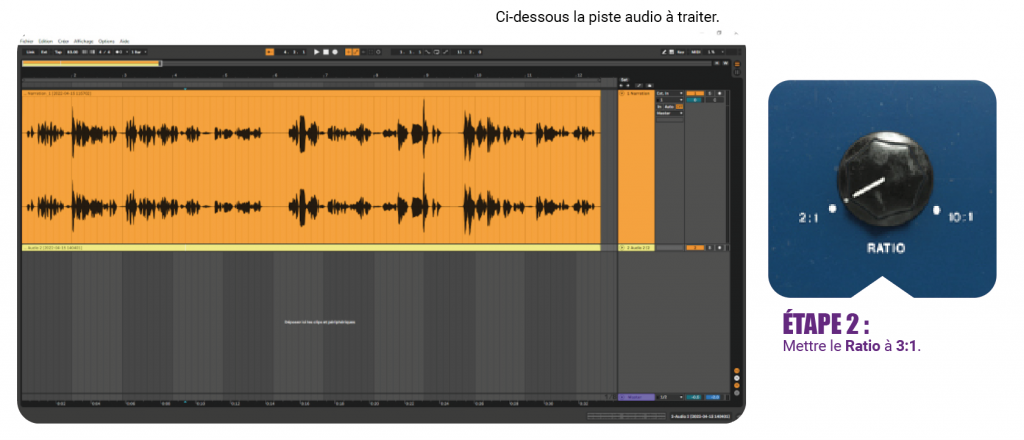Switch to Session view via the icon
Screen dimensions: 1024x440
pyautogui.click(x=737, y=72)
